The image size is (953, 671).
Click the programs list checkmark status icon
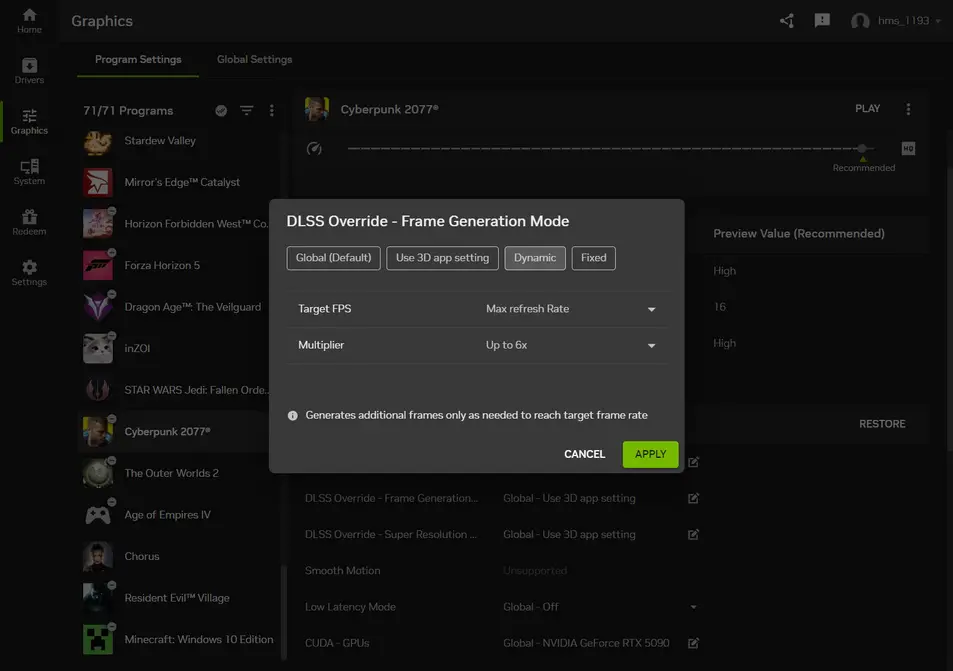pos(221,111)
